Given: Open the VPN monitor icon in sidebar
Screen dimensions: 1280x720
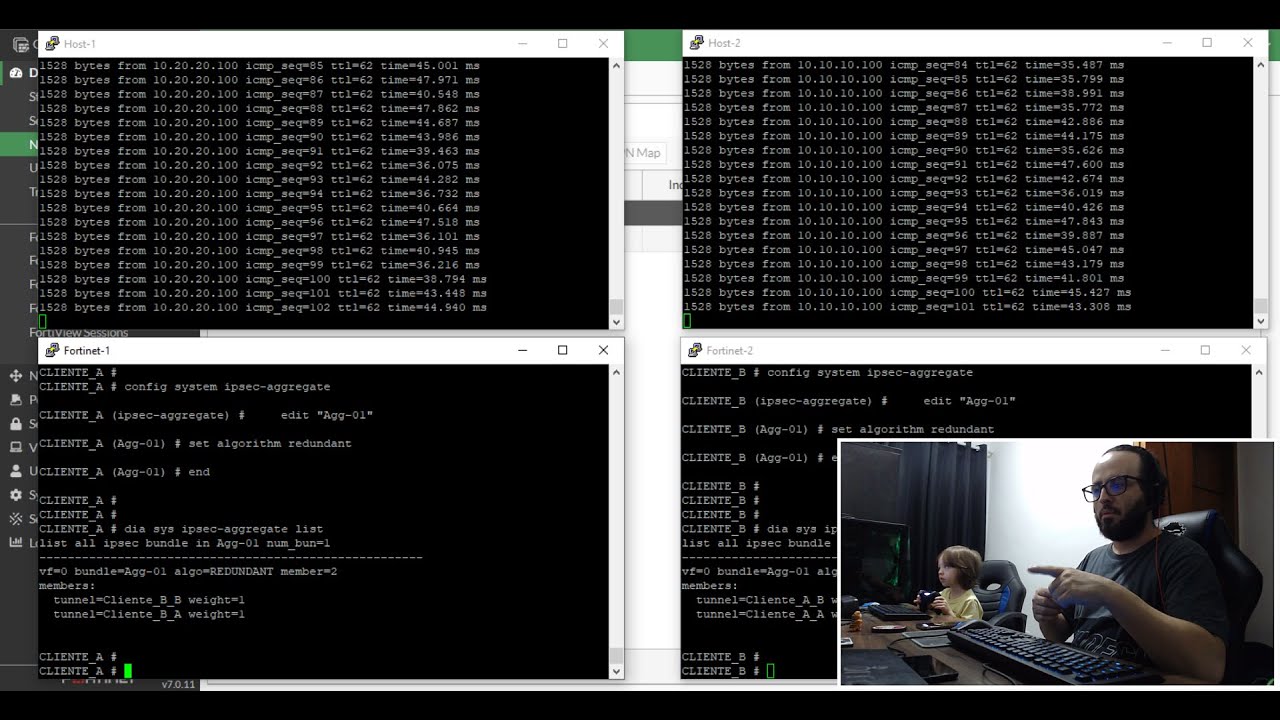Looking at the screenshot, I should [17, 447].
